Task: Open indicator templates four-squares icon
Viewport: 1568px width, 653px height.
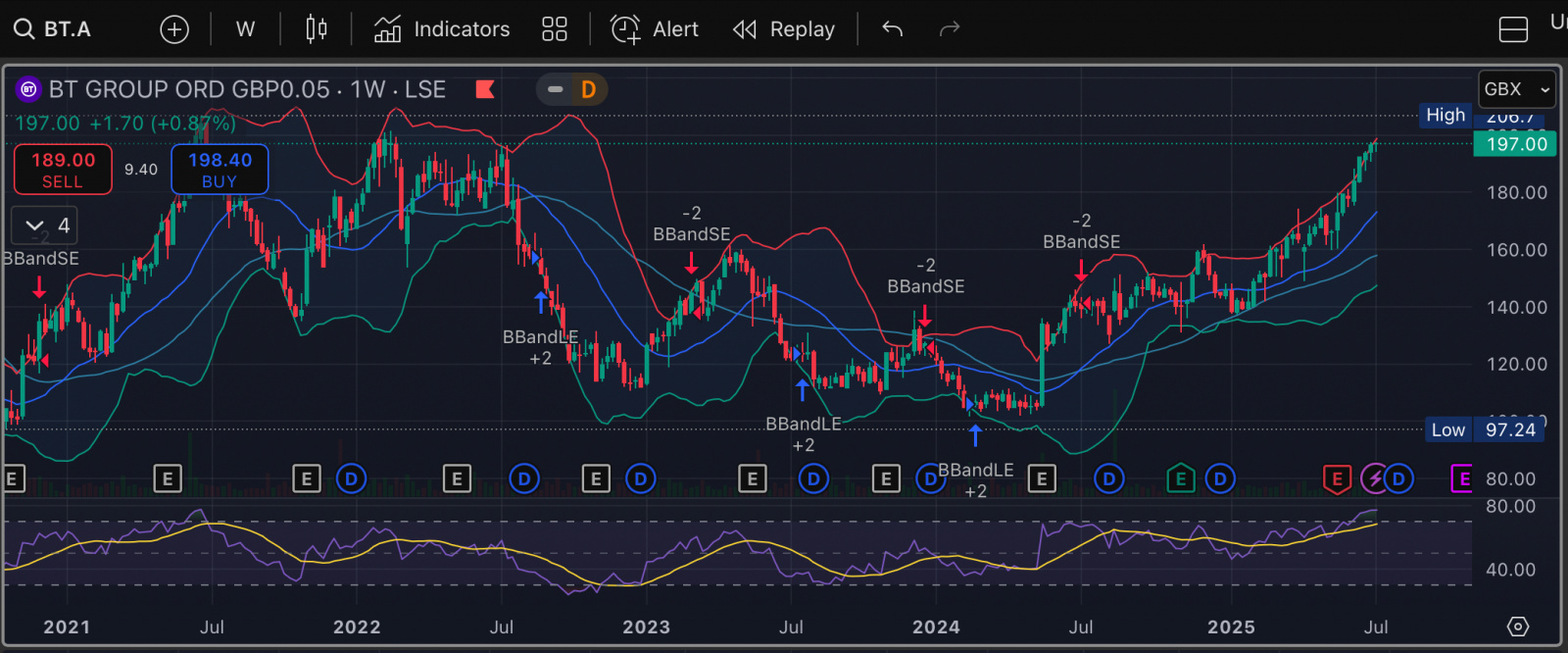Action: point(555,29)
